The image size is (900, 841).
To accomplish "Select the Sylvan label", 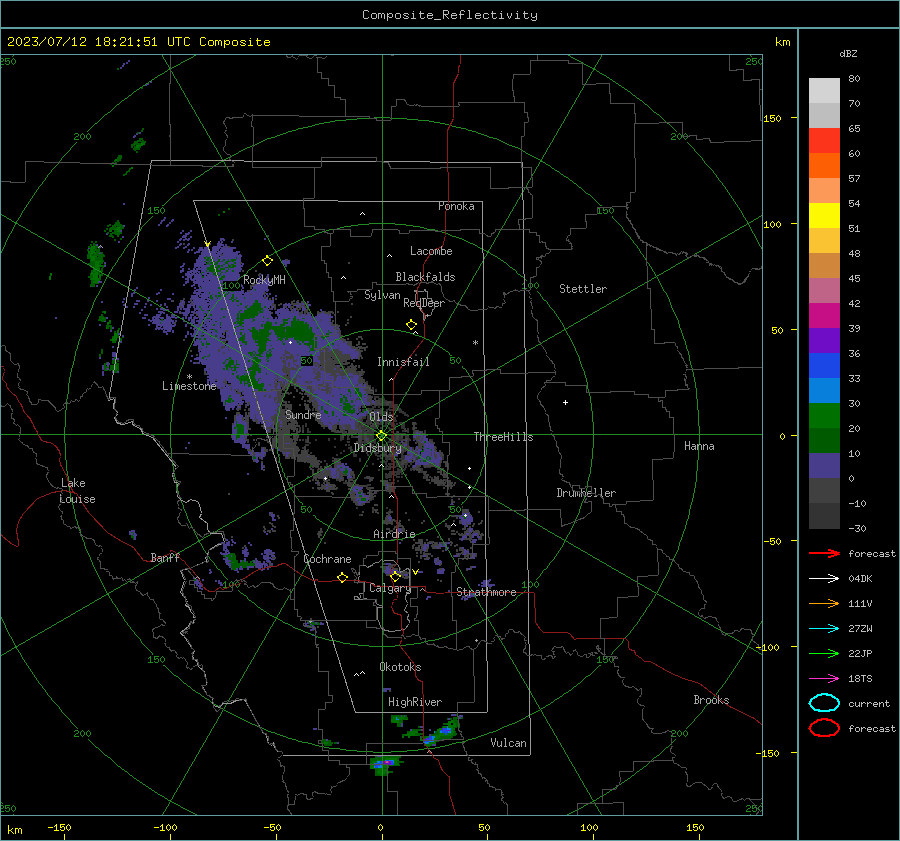I will pos(382,295).
